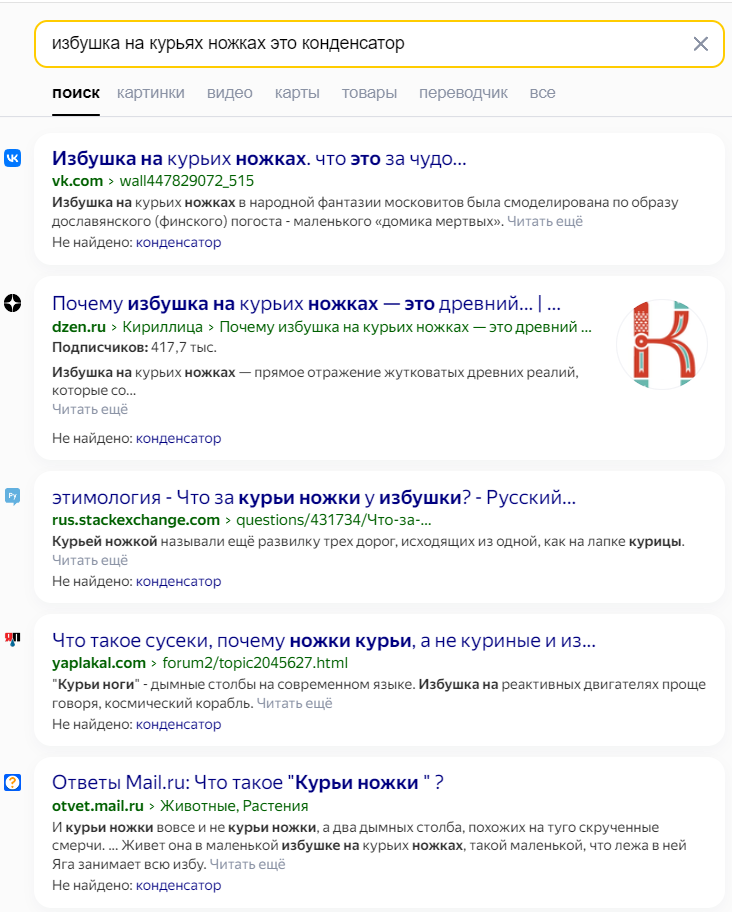Open result title "Почему избушка на курьих ножках — это древний"
The image size is (732, 912).
click(306, 304)
